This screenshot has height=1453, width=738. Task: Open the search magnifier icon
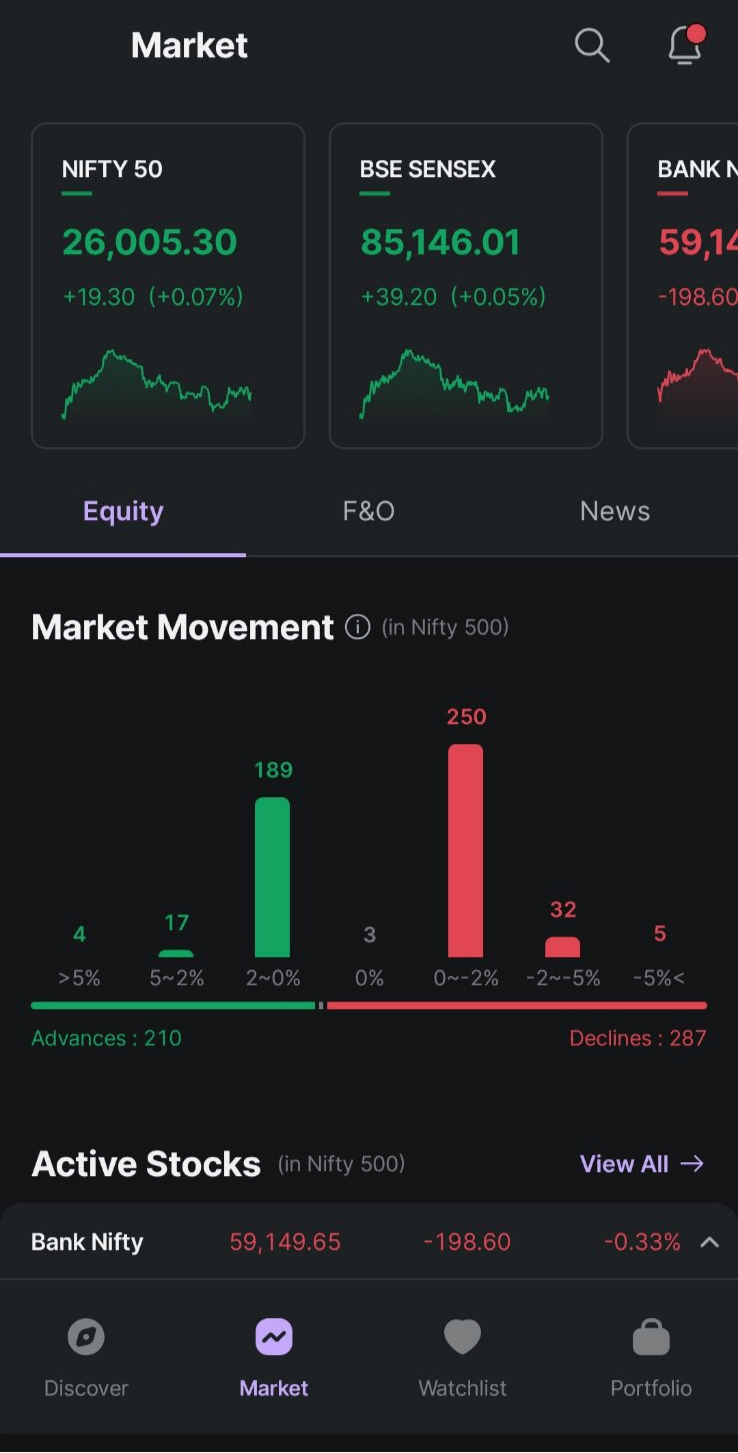592,45
